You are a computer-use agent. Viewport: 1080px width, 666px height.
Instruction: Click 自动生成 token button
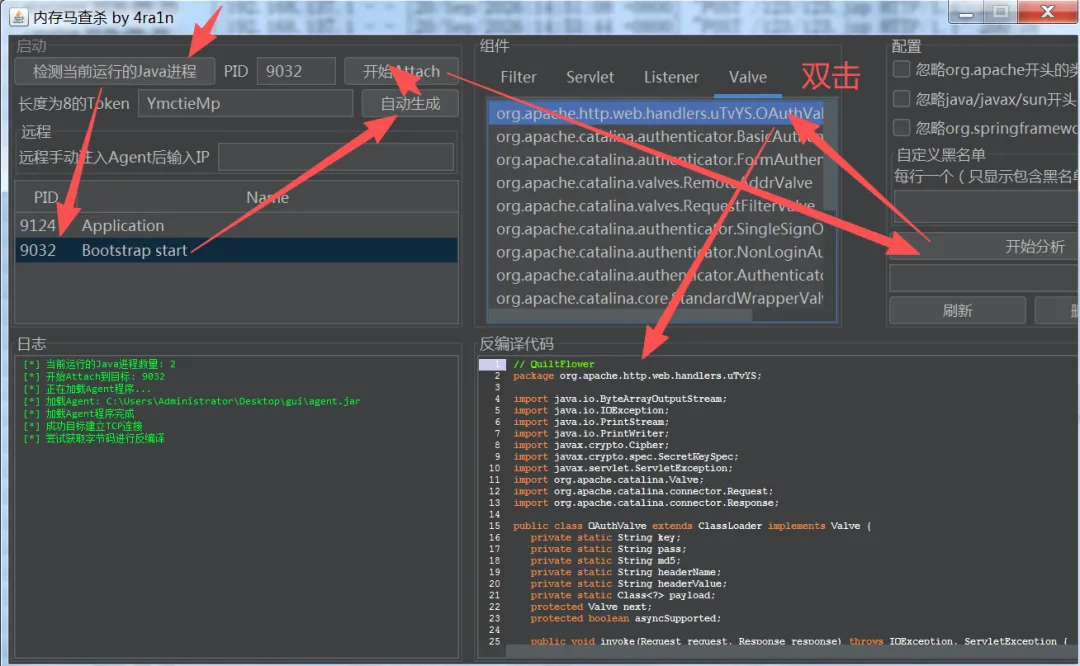(410, 104)
